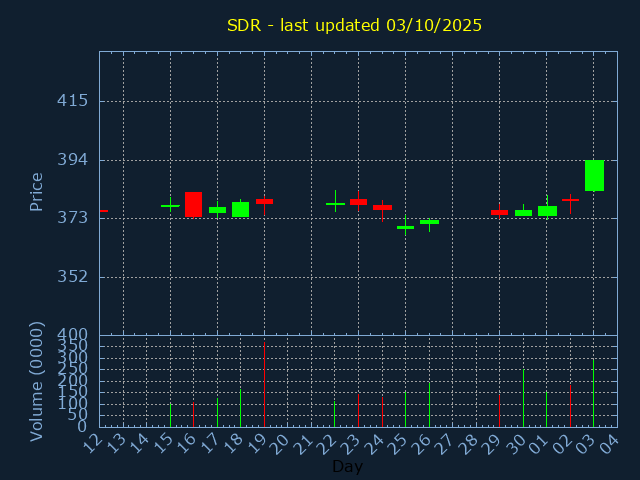Select the green candlestick on day 18
Screen dimensions: 640x480
[x=240, y=209]
